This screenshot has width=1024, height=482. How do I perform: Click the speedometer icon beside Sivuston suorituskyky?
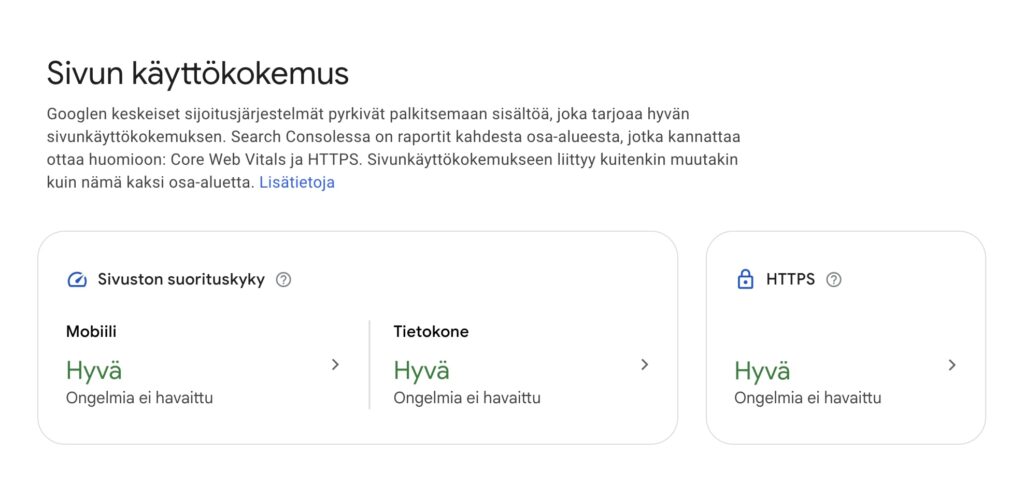click(77, 280)
